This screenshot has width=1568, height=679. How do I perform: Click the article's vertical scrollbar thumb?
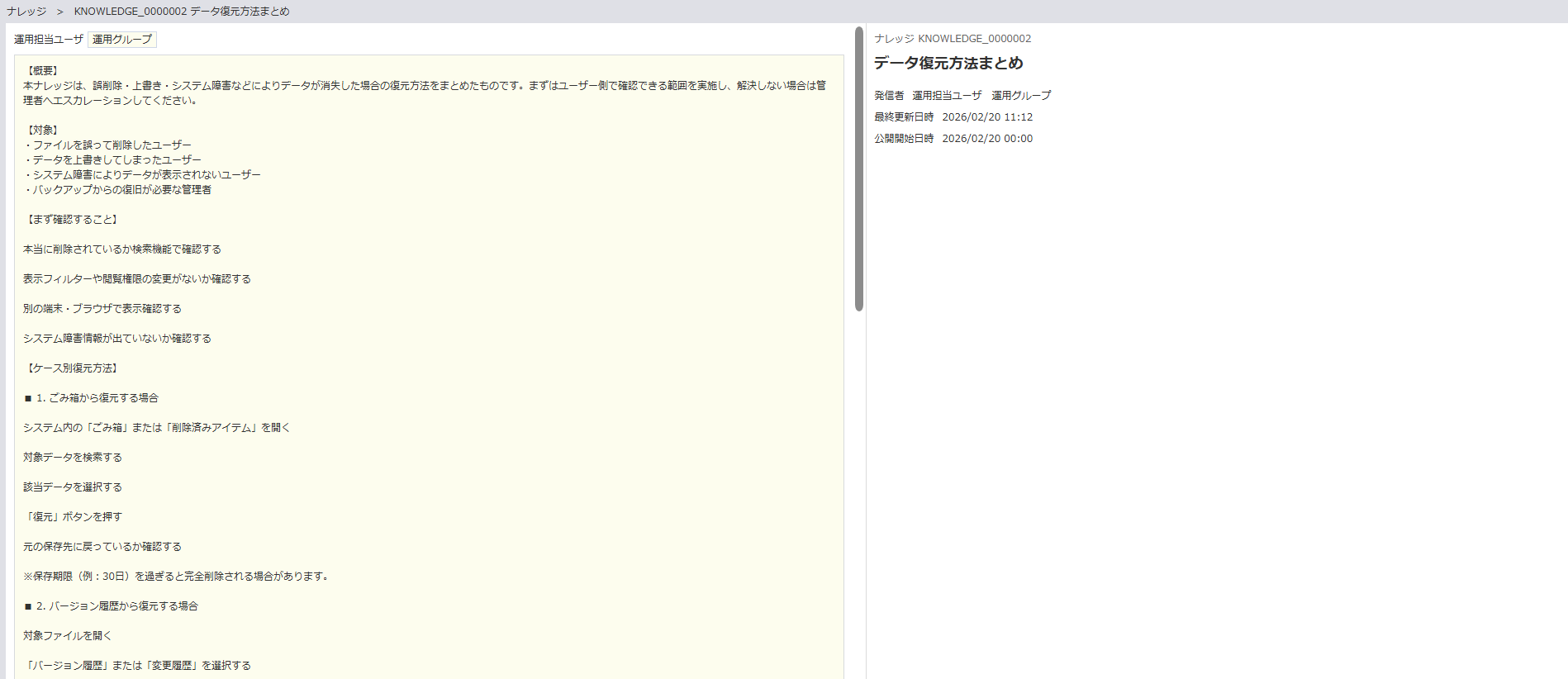(859, 169)
